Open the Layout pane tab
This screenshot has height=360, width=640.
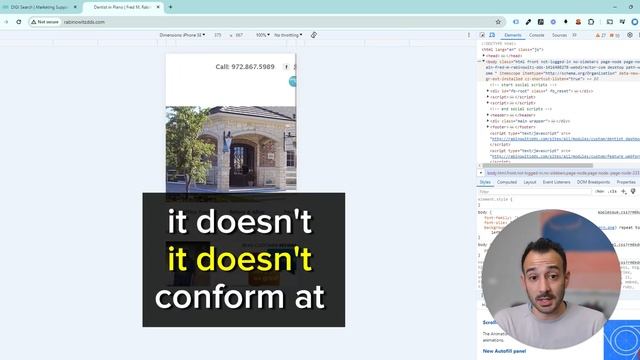tap(530, 182)
